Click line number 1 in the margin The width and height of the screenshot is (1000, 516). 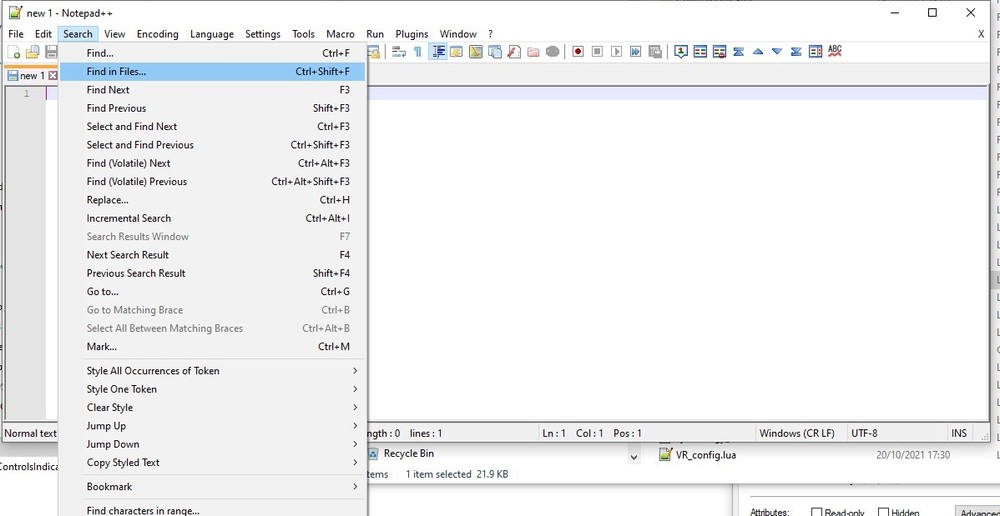[x=26, y=94]
